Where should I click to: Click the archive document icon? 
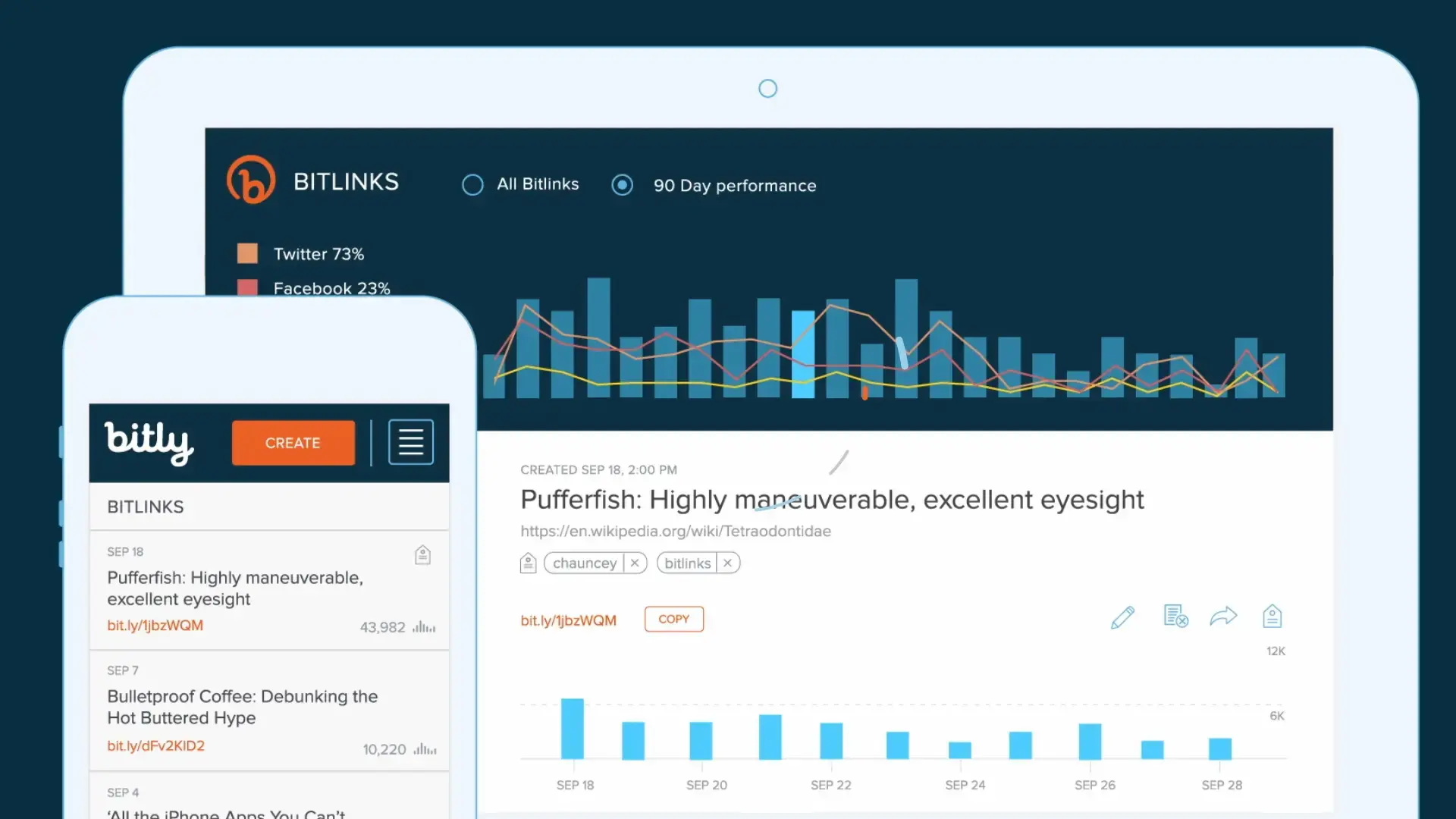point(1175,616)
